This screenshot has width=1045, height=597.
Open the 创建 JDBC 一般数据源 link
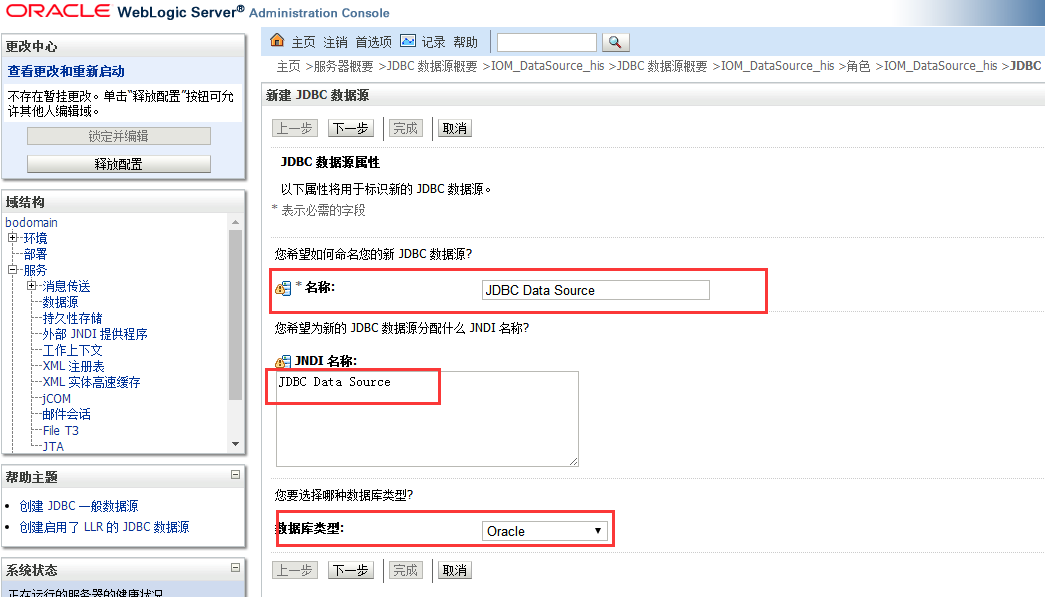pos(78,505)
